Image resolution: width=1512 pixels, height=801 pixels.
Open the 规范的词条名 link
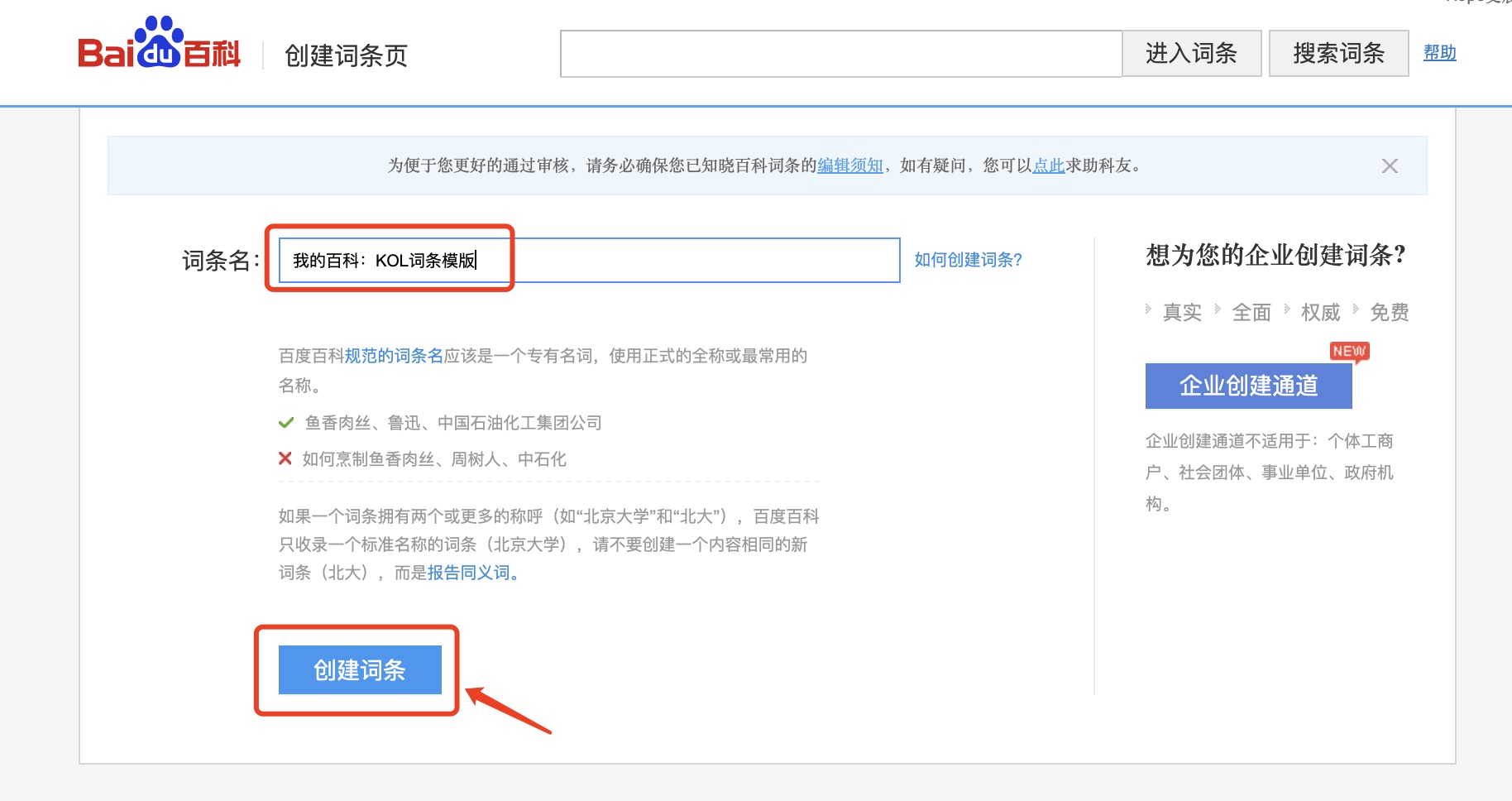[x=394, y=356]
